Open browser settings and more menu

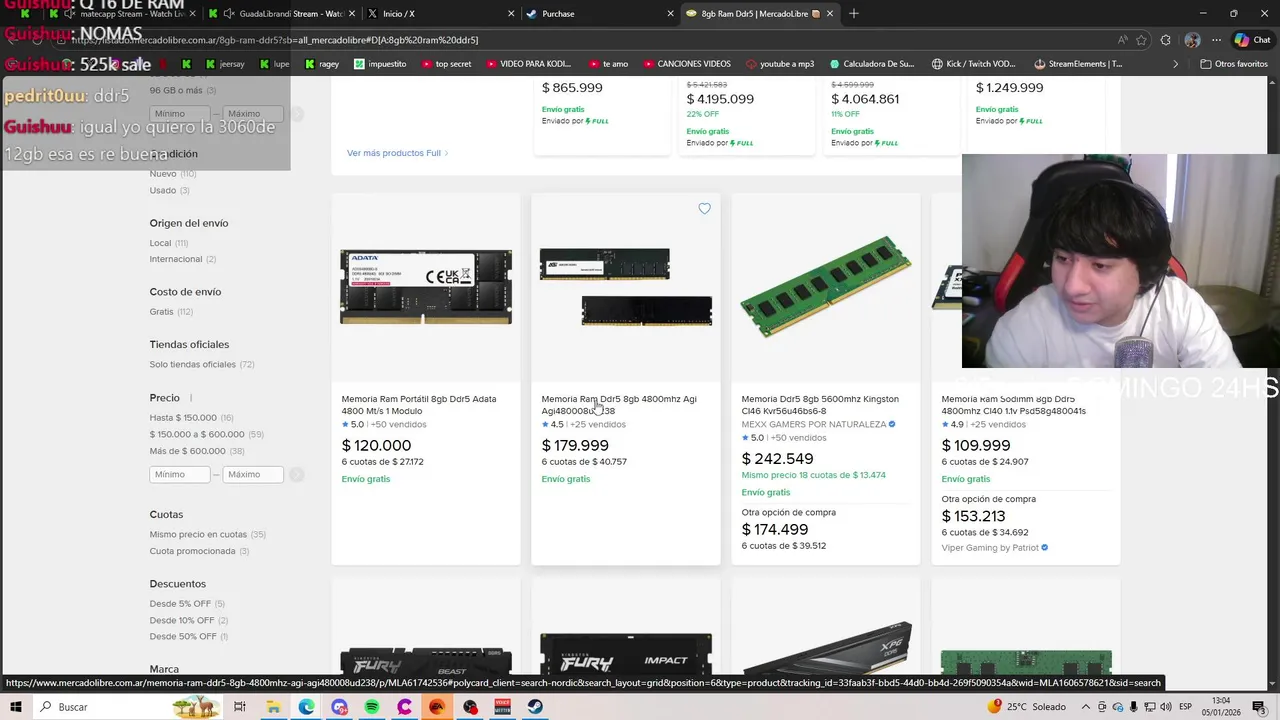pyautogui.click(x=1217, y=40)
